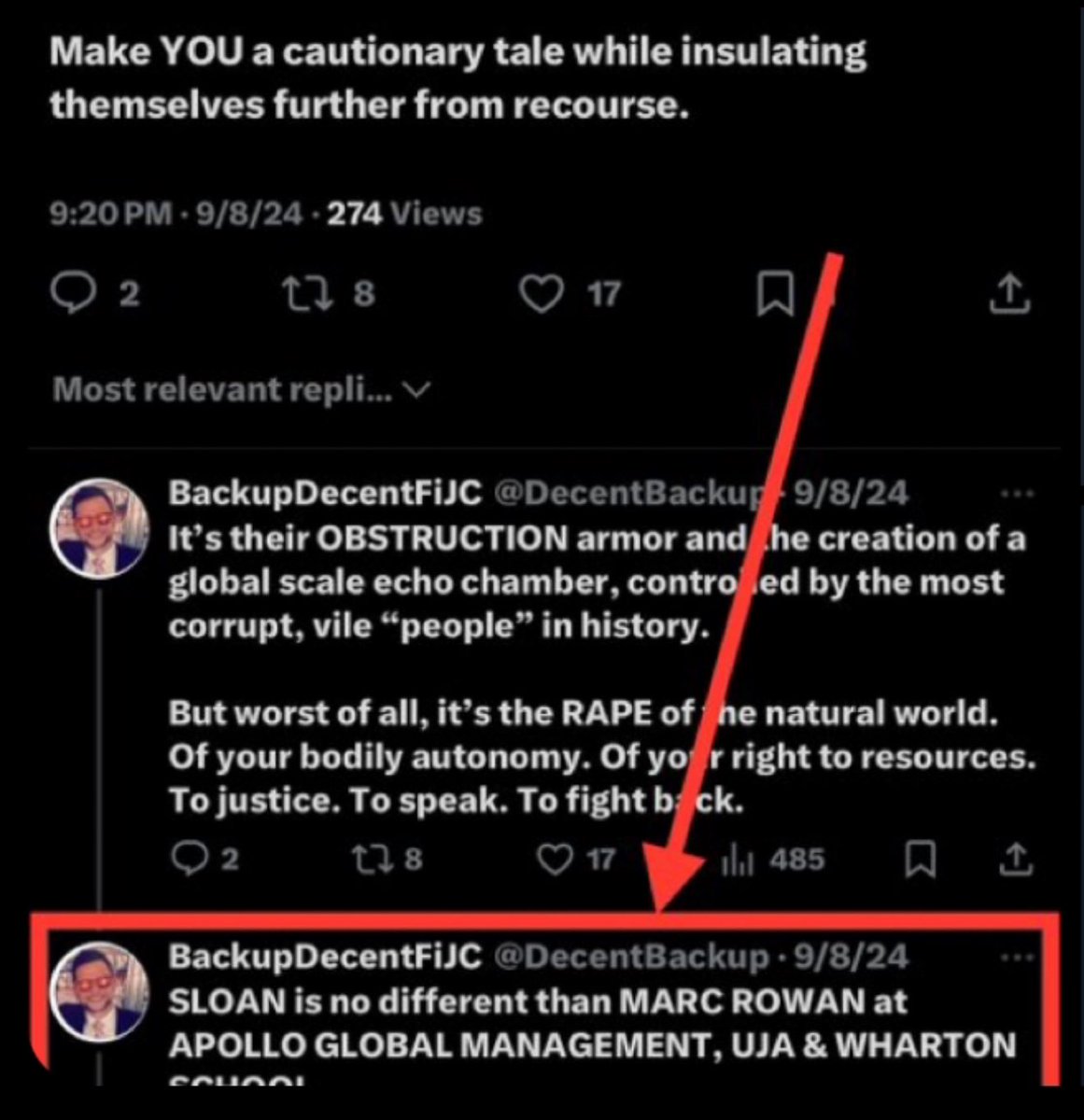This screenshot has width=1084, height=1120.
Task: Bookmark the OBSTRUCTION armor reply
Action: tap(920, 859)
